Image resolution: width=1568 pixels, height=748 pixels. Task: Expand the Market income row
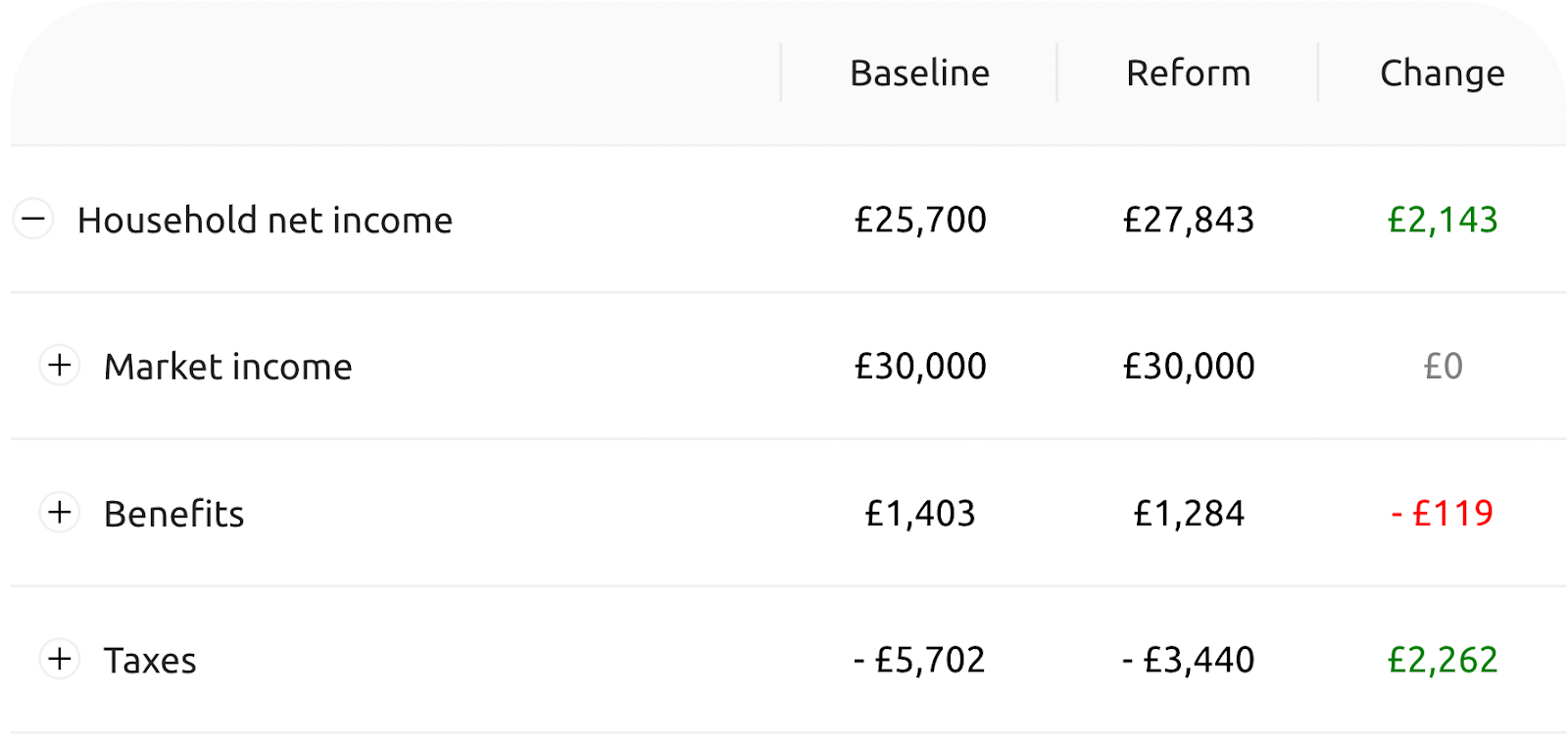[x=60, y=366]
